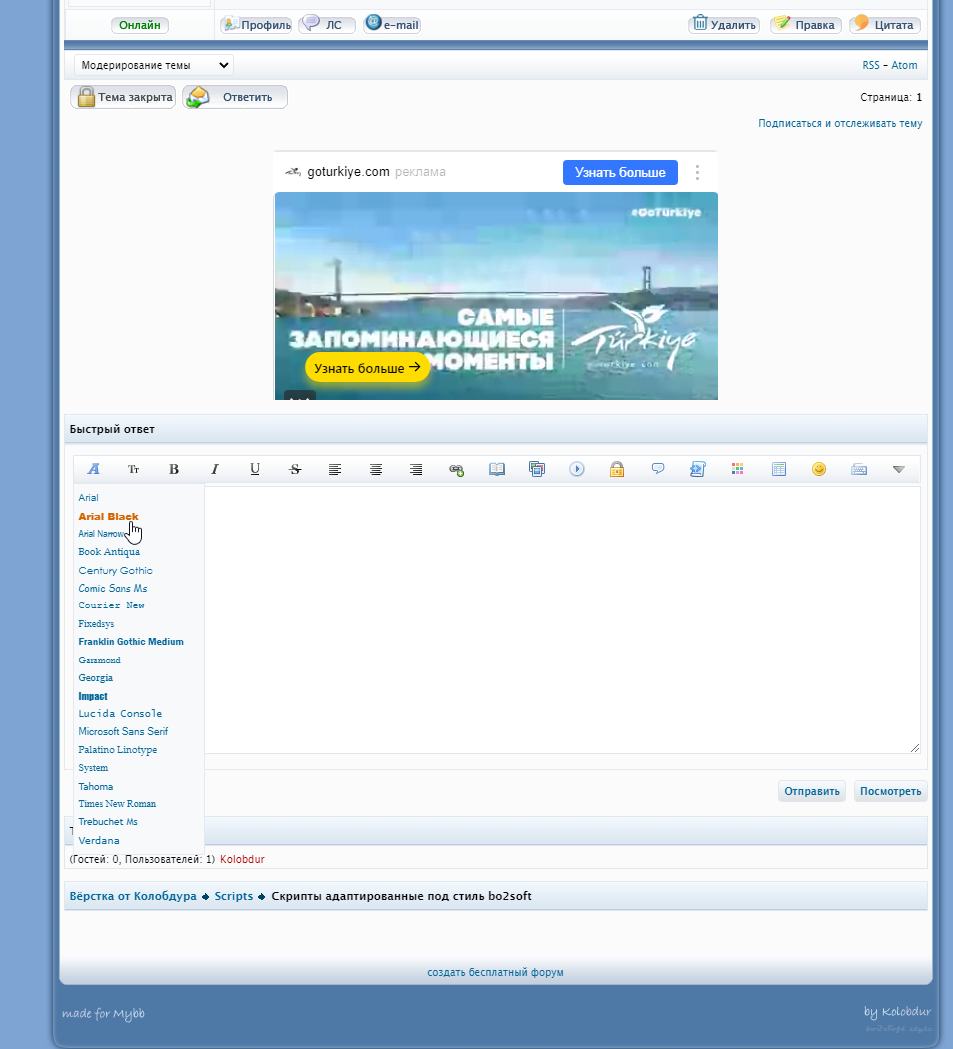Insert a hyperlink

coord(456,470)
